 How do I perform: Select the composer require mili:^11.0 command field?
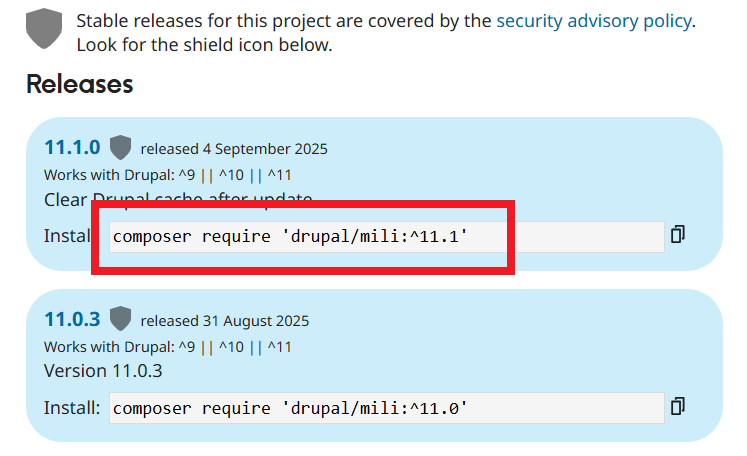(386, 408)
